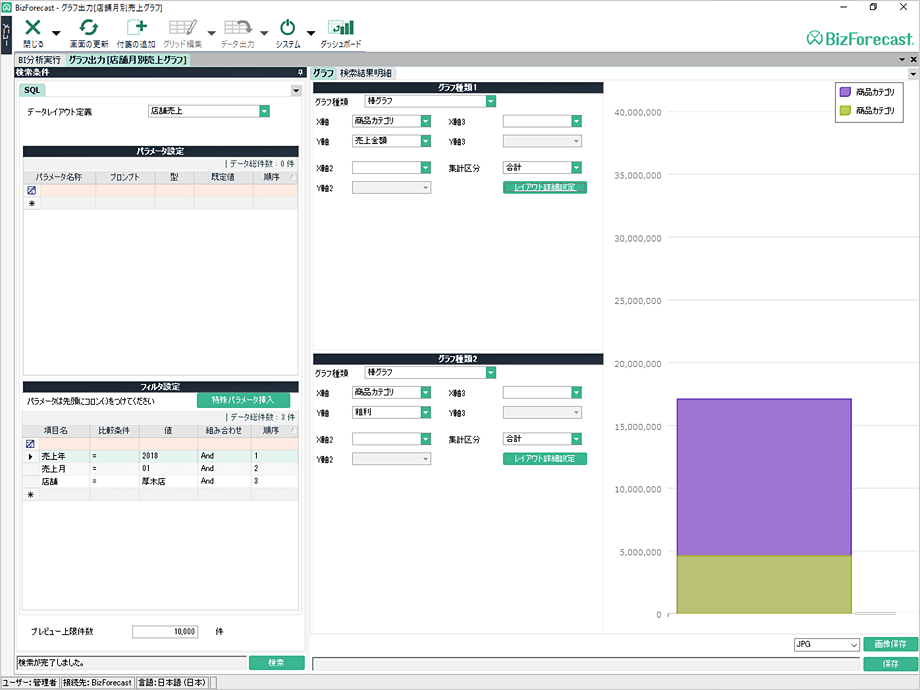Image resolution: width=920 pixels, height=690 pixels.
Task: Click the edit-row icon in フィルタ設定 grid
Action: pyautogui.click(x=31, y=444)
